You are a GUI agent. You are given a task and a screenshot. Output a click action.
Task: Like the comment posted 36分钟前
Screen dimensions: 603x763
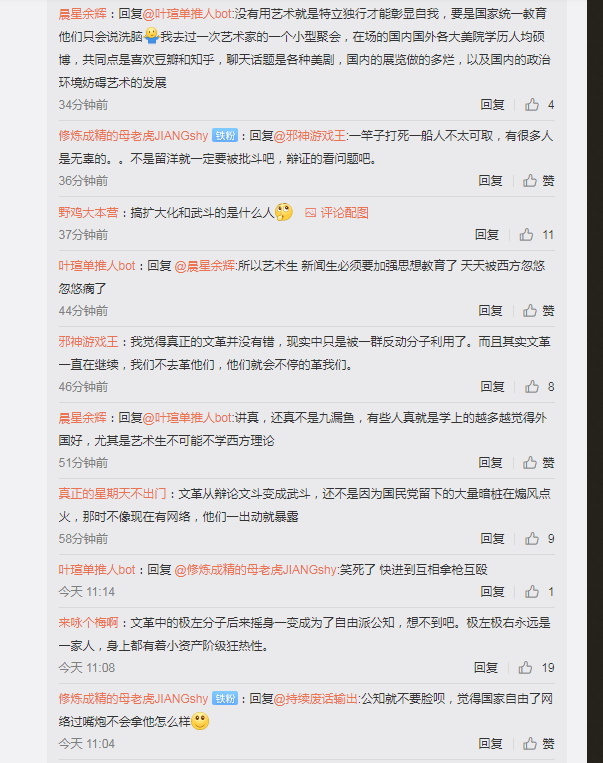pos(538,181)
